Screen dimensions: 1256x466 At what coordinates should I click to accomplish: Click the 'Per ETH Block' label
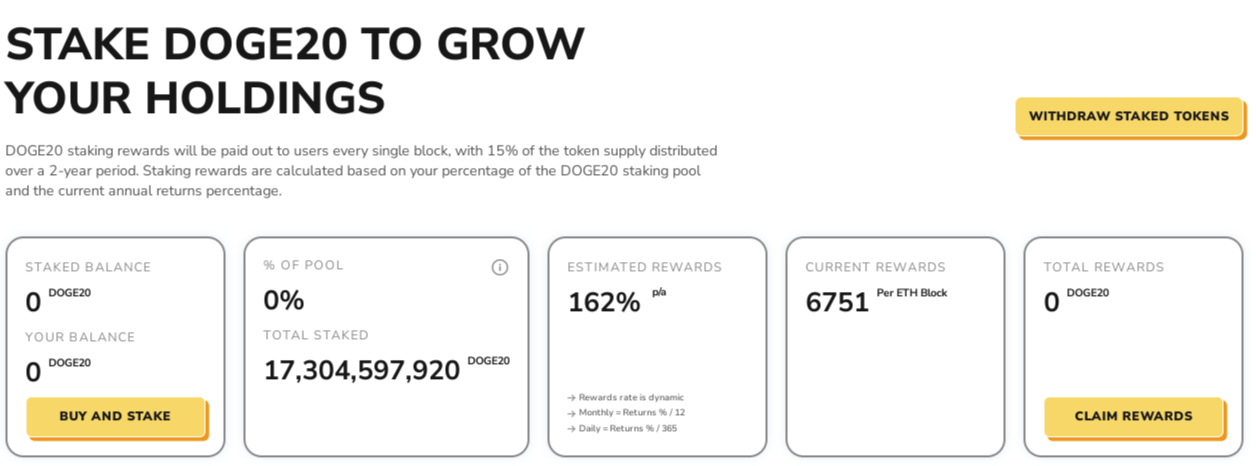click(x=912, y=293)
